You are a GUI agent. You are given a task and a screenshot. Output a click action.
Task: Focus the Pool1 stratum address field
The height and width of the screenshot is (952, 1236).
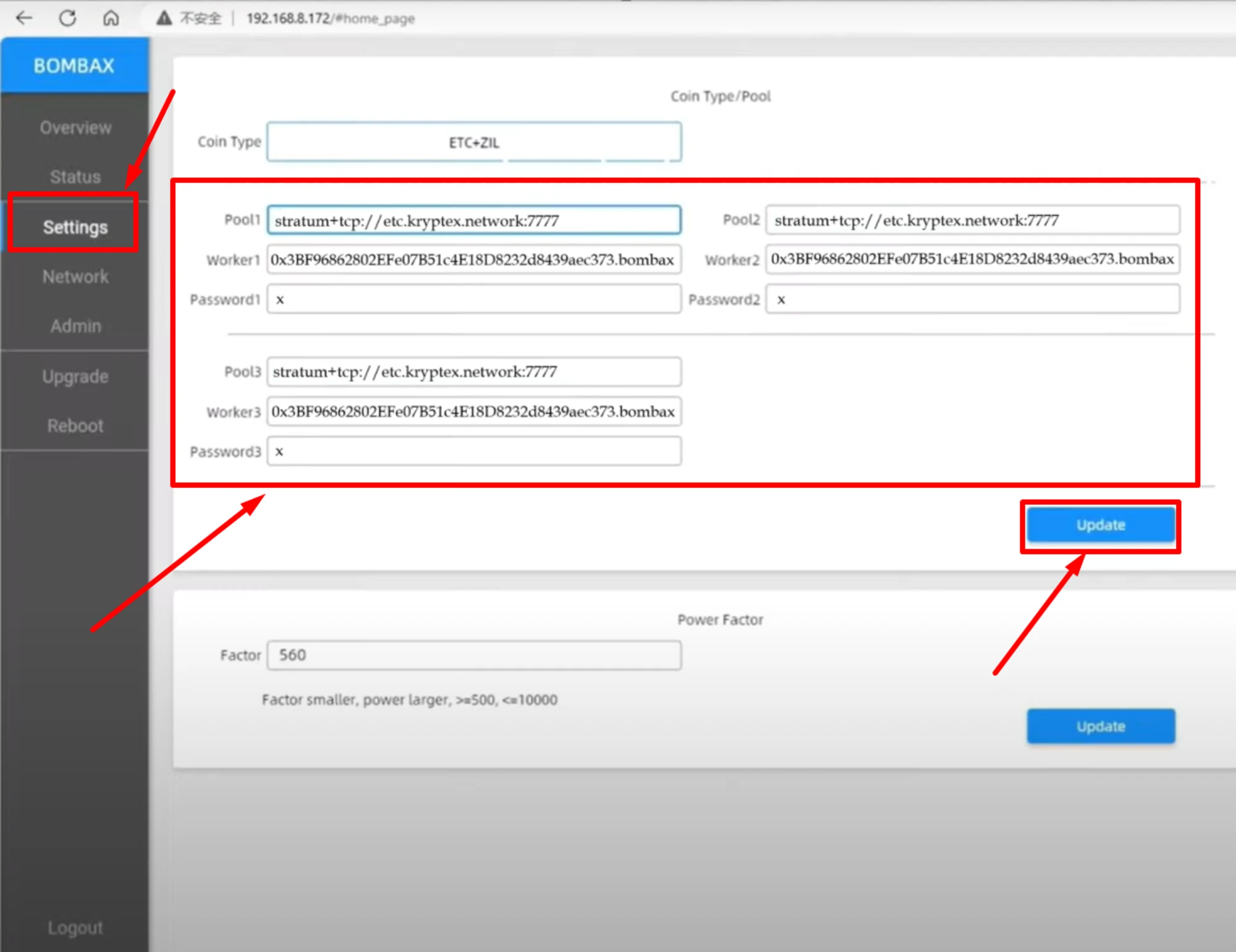[474, 221]
